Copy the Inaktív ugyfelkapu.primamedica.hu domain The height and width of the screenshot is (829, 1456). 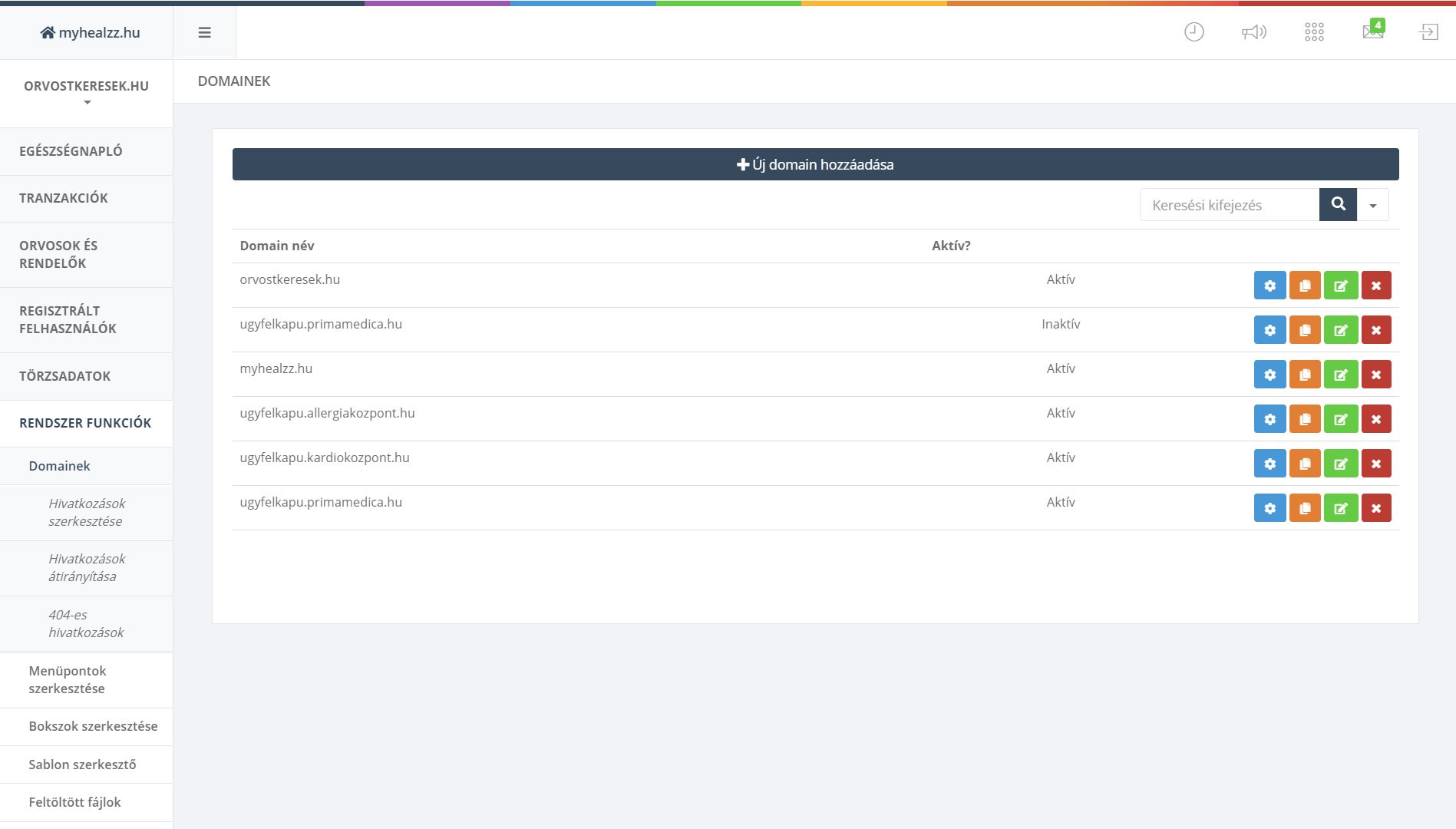pos(1305,330)
